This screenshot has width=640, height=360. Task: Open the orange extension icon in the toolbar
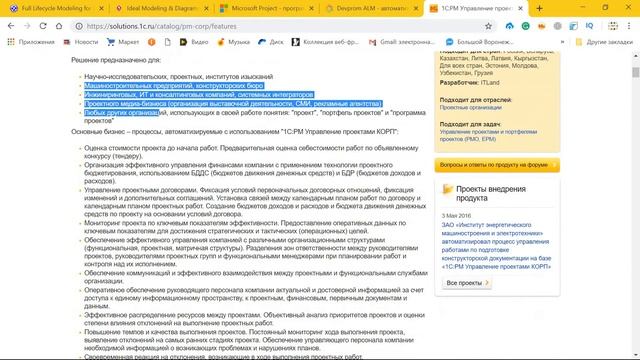coord(542,26)
